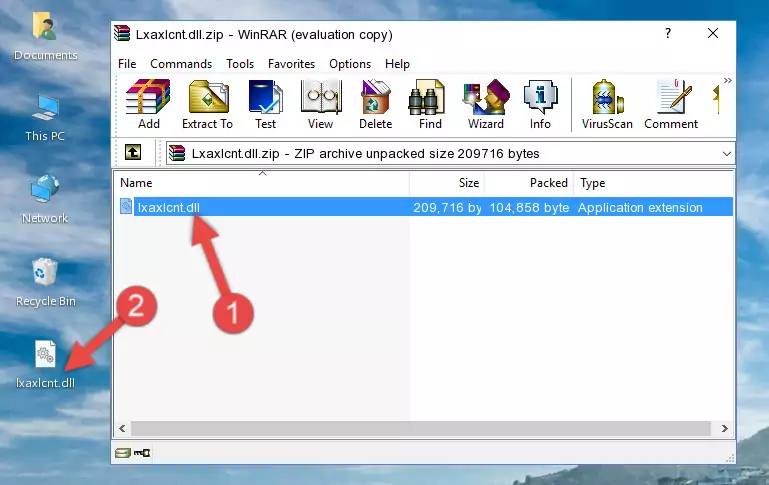Sort by the Type column header
The height and width of the screenshot is (485, 769).
tap(653, 183)
